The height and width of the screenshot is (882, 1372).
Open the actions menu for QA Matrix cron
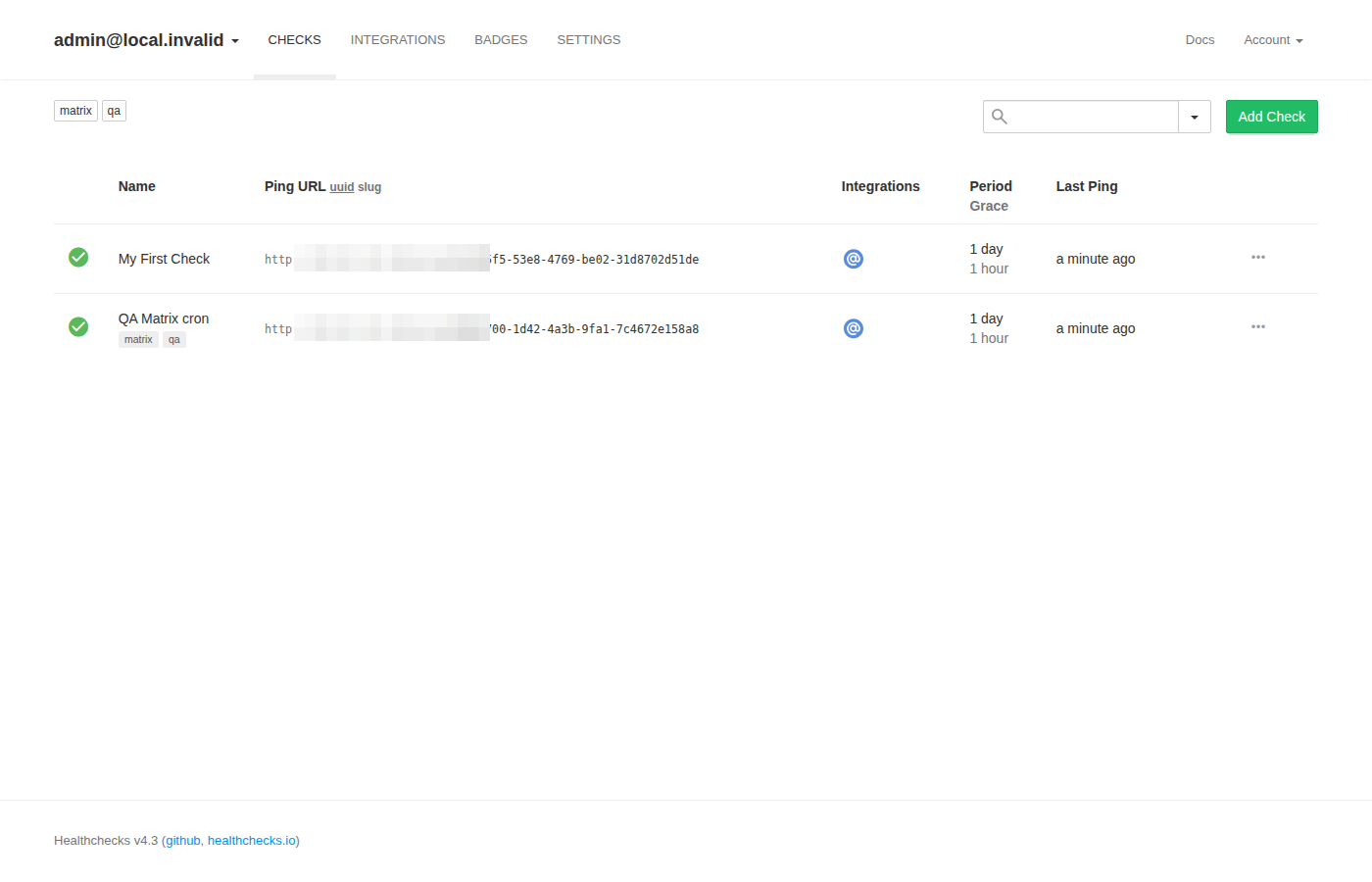[1258, 326]
